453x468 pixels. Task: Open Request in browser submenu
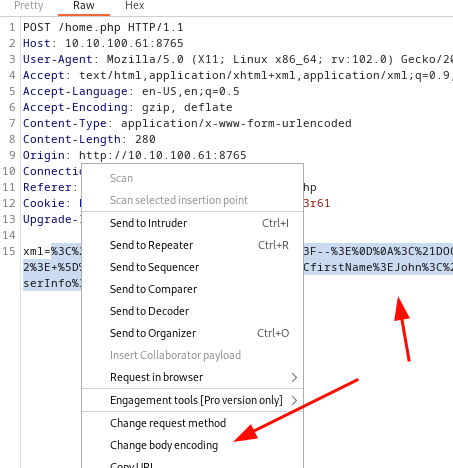(192, 377)
